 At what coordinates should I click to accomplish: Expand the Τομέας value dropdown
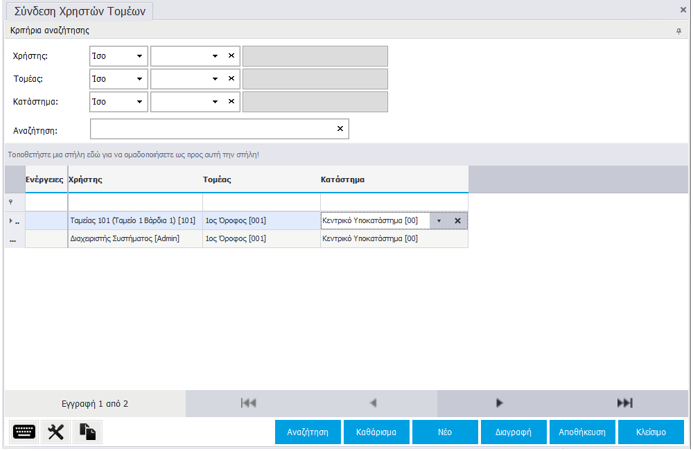pyautogui.click(x=215, y=78)
